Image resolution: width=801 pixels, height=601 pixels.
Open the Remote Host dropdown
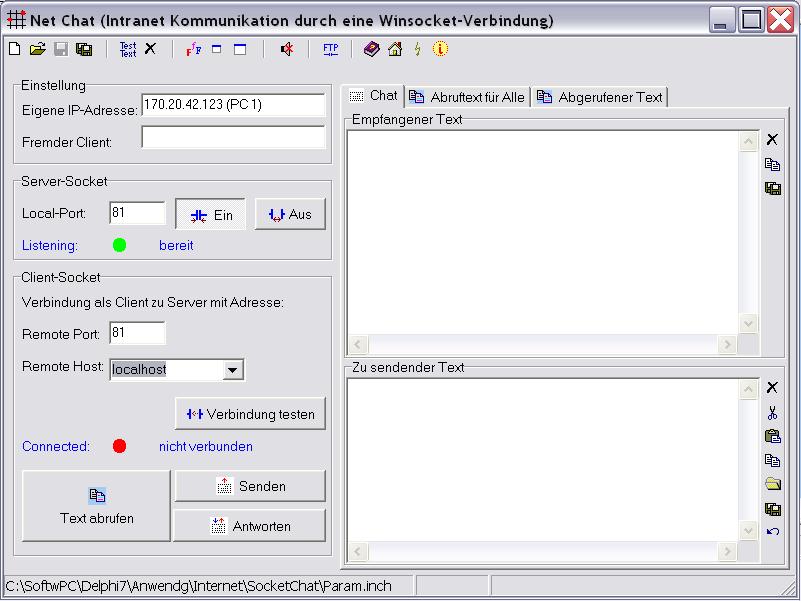tap(233, 370)
